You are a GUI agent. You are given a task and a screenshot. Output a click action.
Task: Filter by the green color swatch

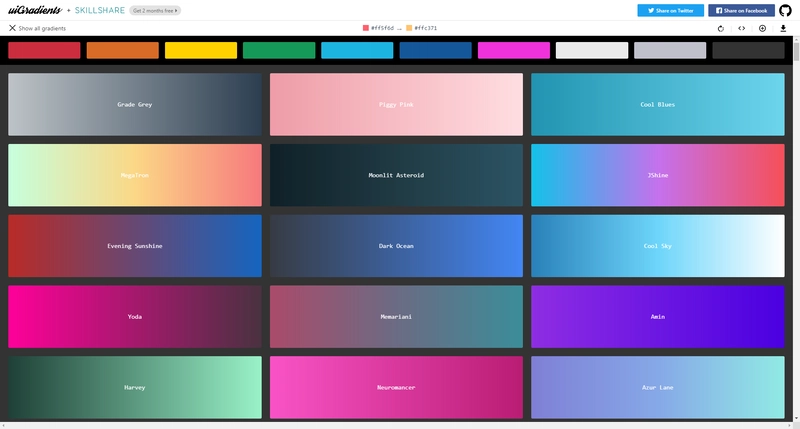click(x=279, y=50)
